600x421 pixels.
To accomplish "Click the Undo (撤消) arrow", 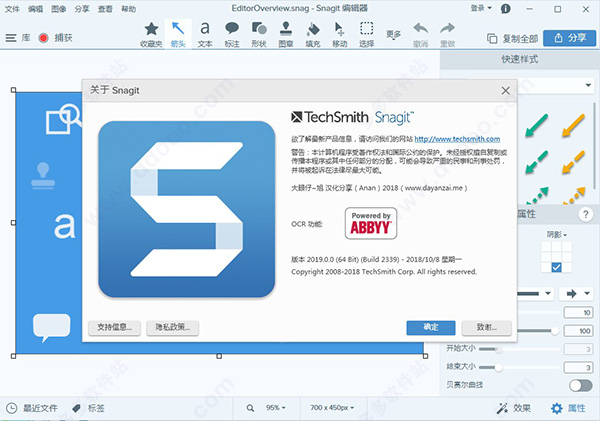I will point(421,34).
